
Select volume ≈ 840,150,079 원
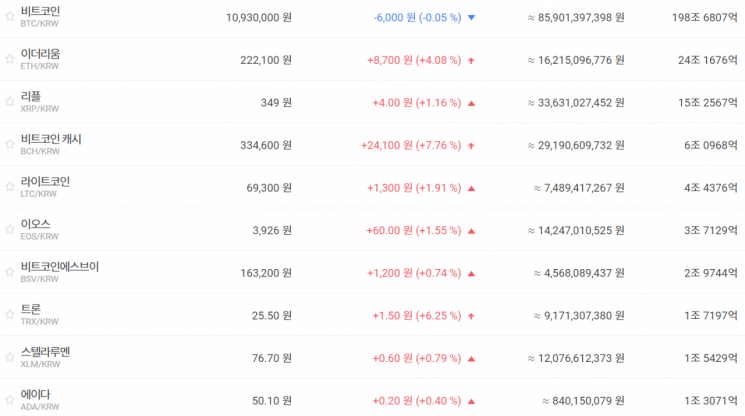click(583, 401)
